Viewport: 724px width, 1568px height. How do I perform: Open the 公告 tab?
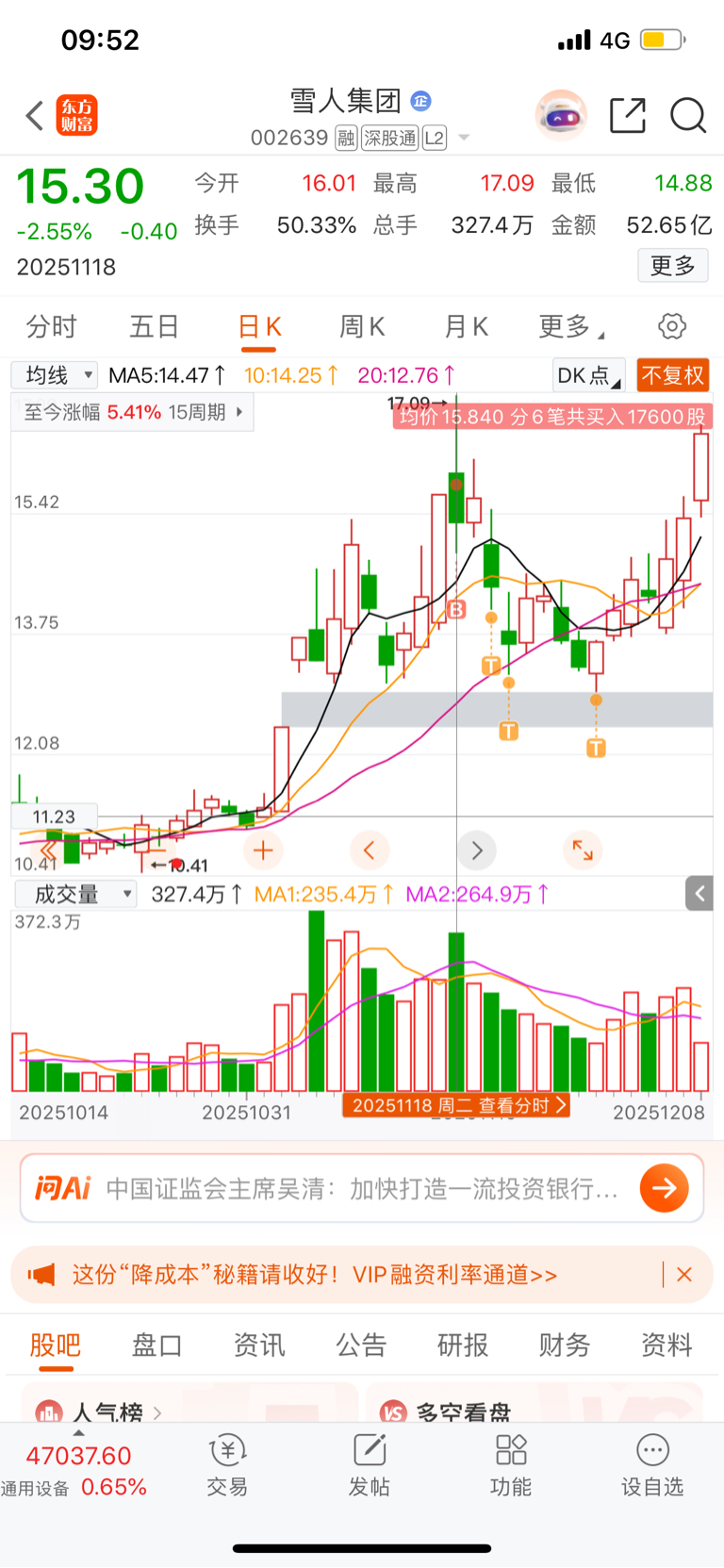click(361, 1345)
